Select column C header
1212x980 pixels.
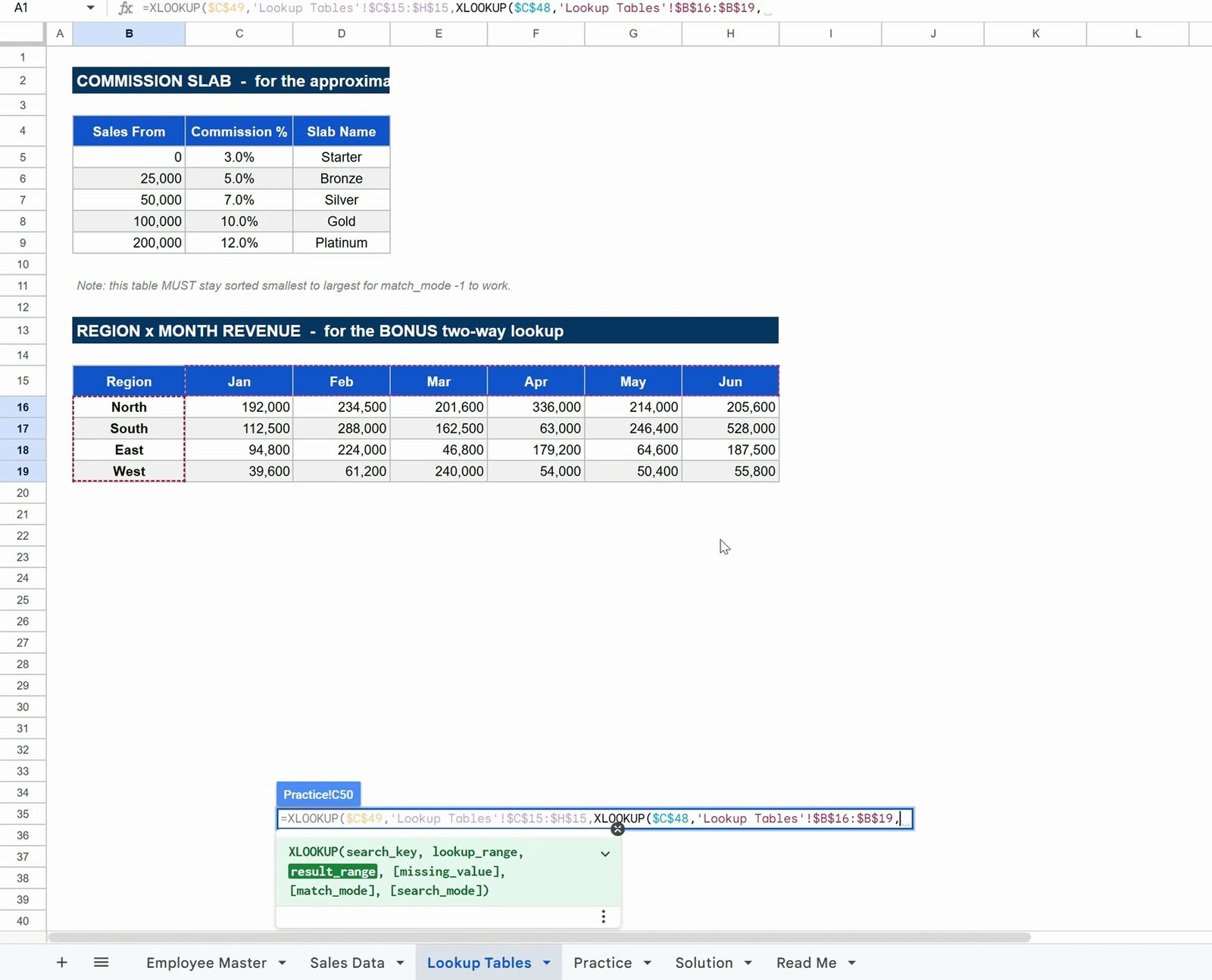pyautogui.click(x=239, y=33)
